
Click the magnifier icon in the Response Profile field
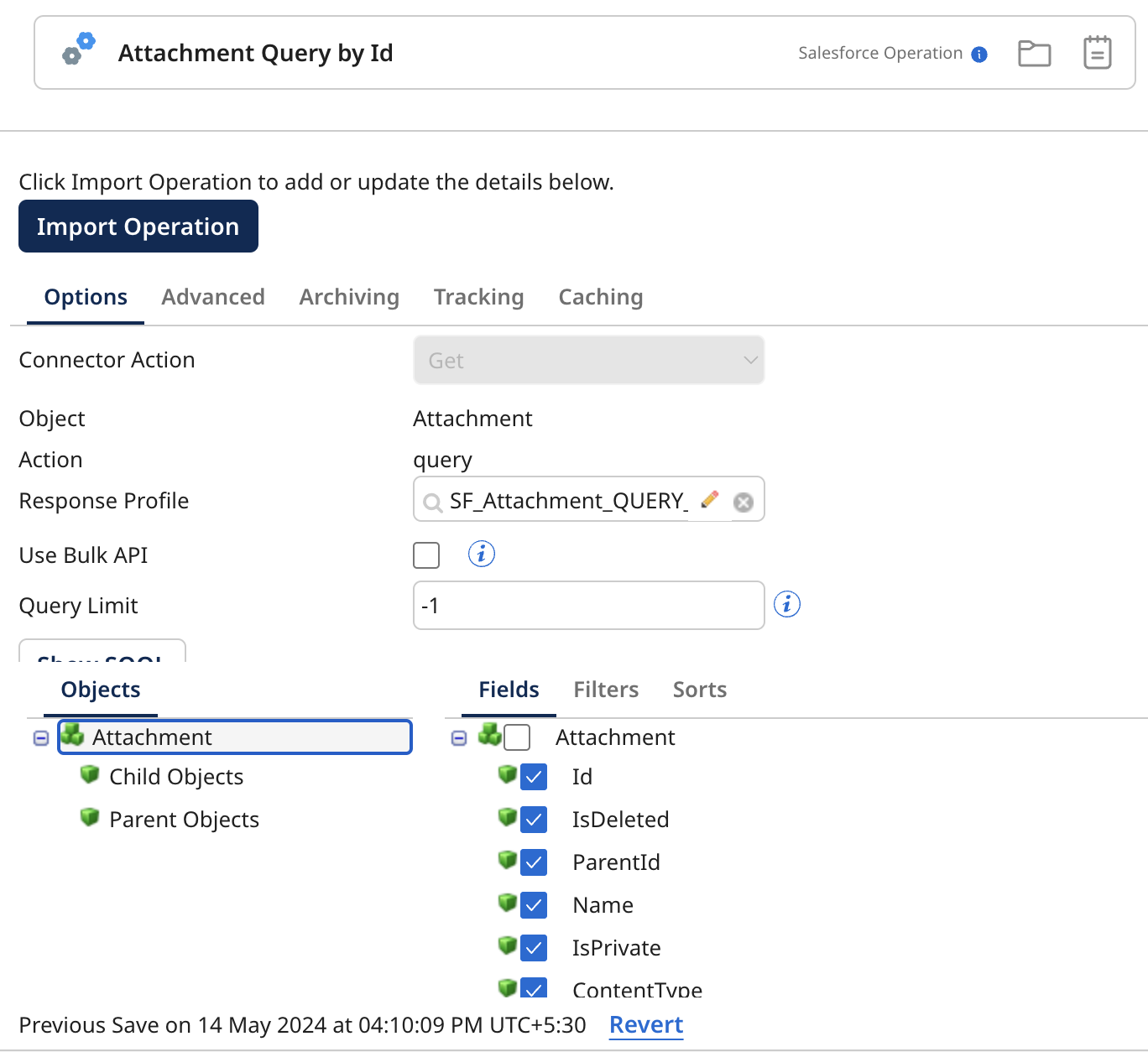click(x=432, y=503)
